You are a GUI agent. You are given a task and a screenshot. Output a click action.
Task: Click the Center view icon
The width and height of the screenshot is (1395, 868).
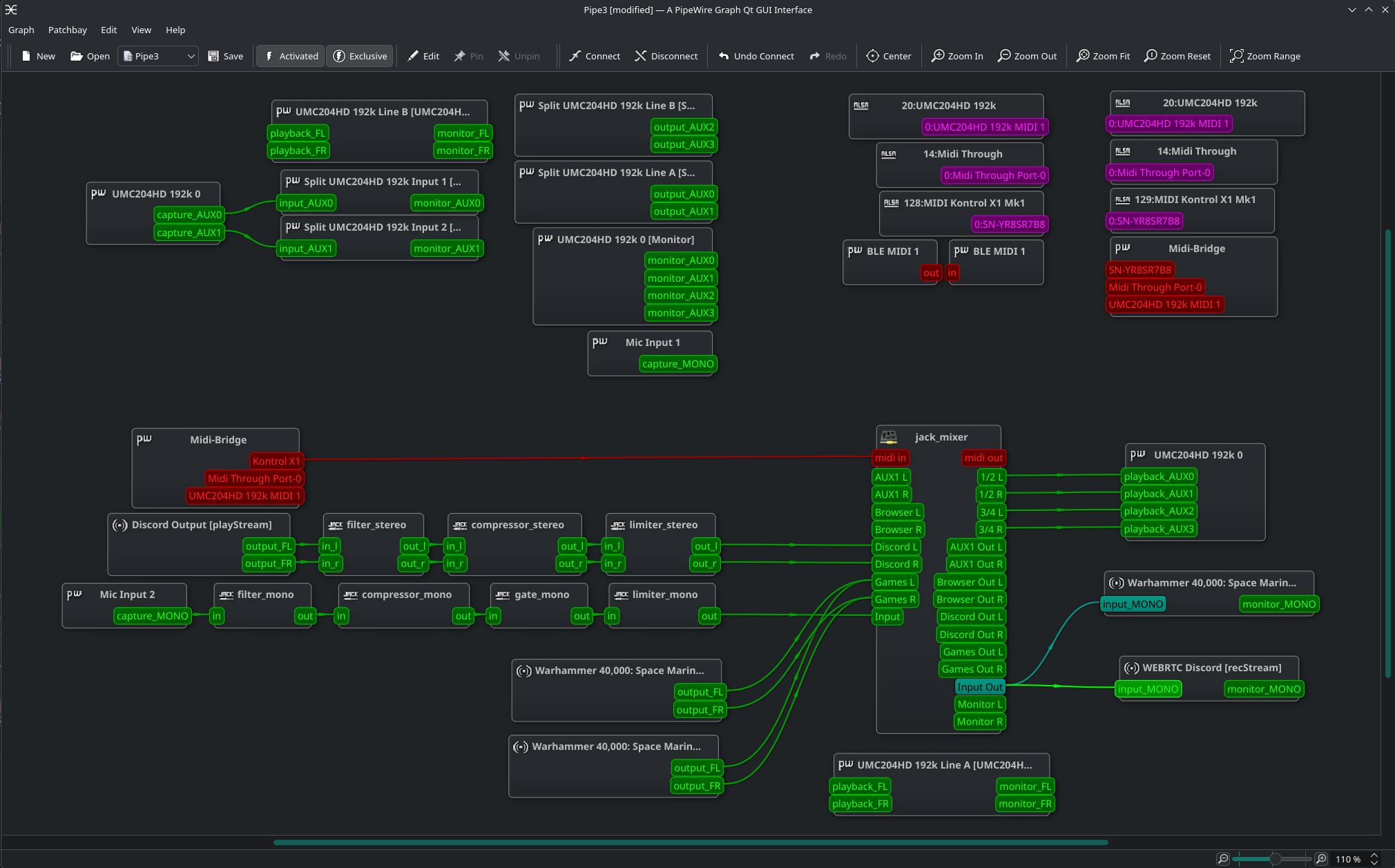[872, 56]
